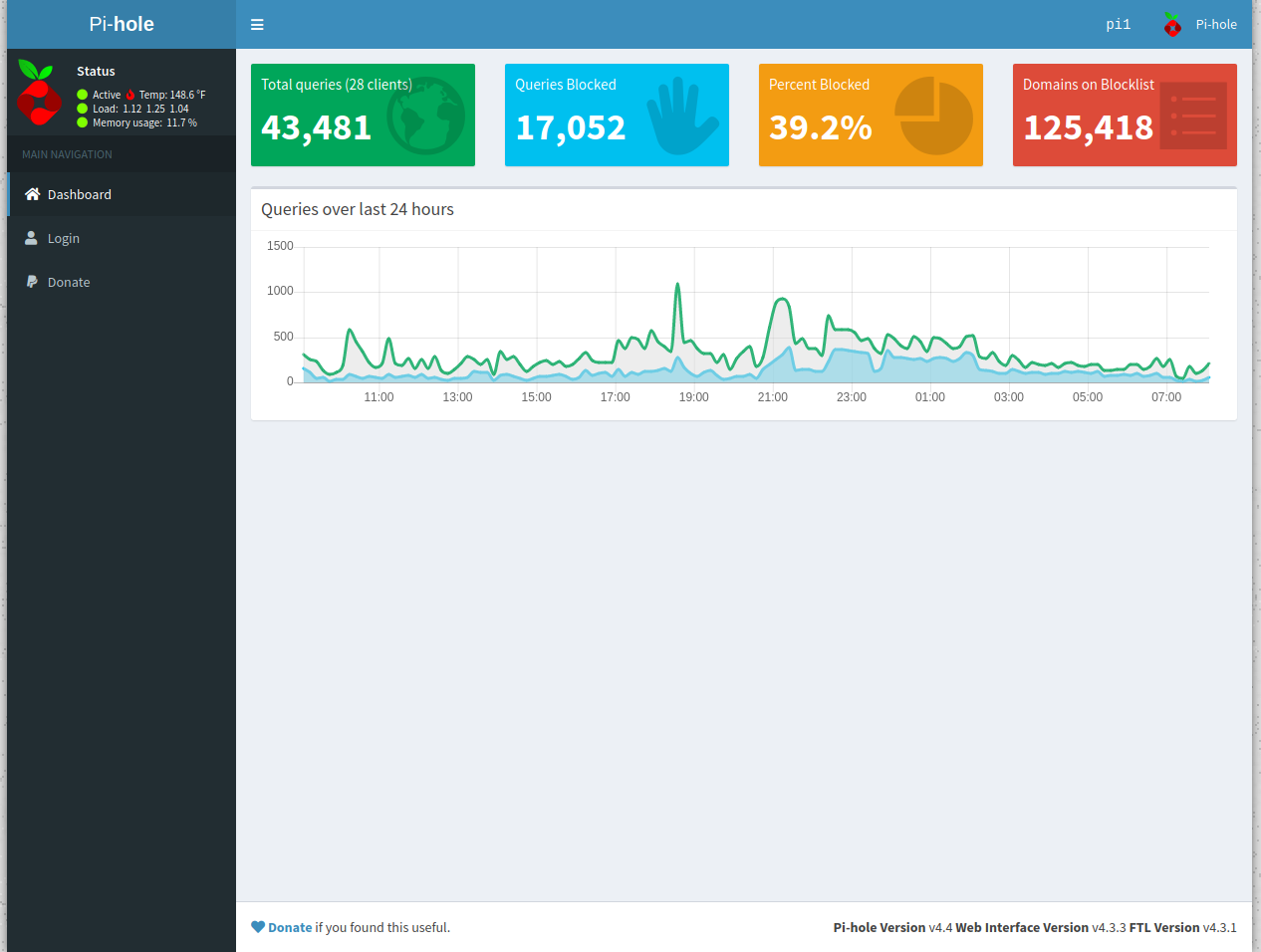Click the home icon beside Dashboard
The image size is (1261, 952).
point(32,194)
